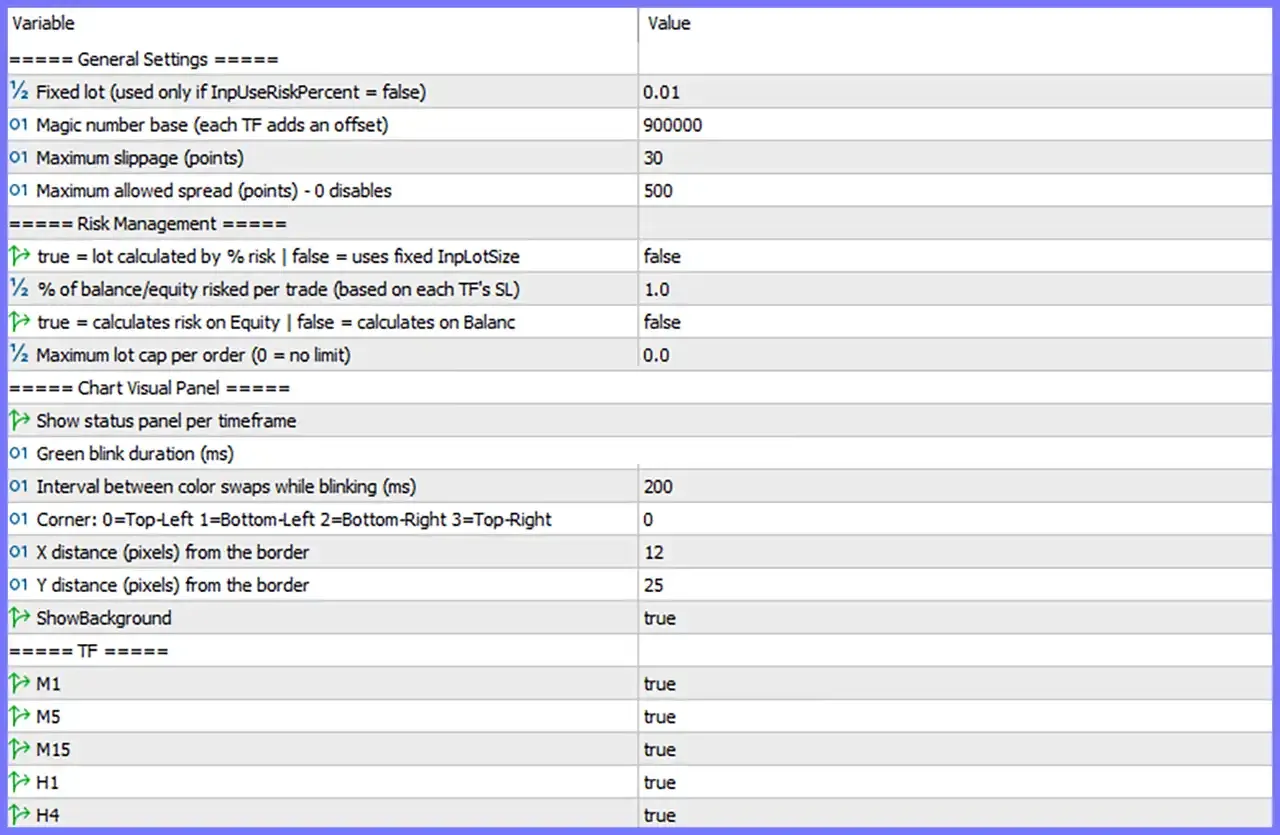This screenshot has width=1280, height=835.
Task: Select the TF section header row
Action: (x=640, y=651)
